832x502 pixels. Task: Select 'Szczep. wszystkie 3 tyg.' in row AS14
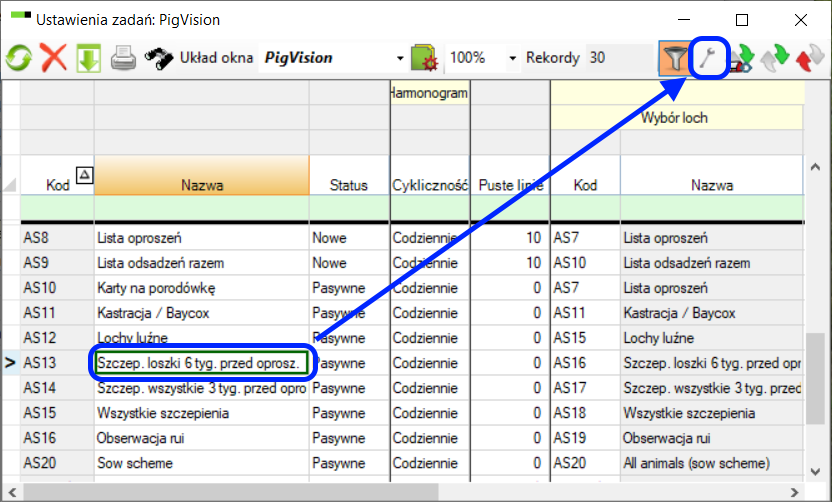click(x=202, y=388)
